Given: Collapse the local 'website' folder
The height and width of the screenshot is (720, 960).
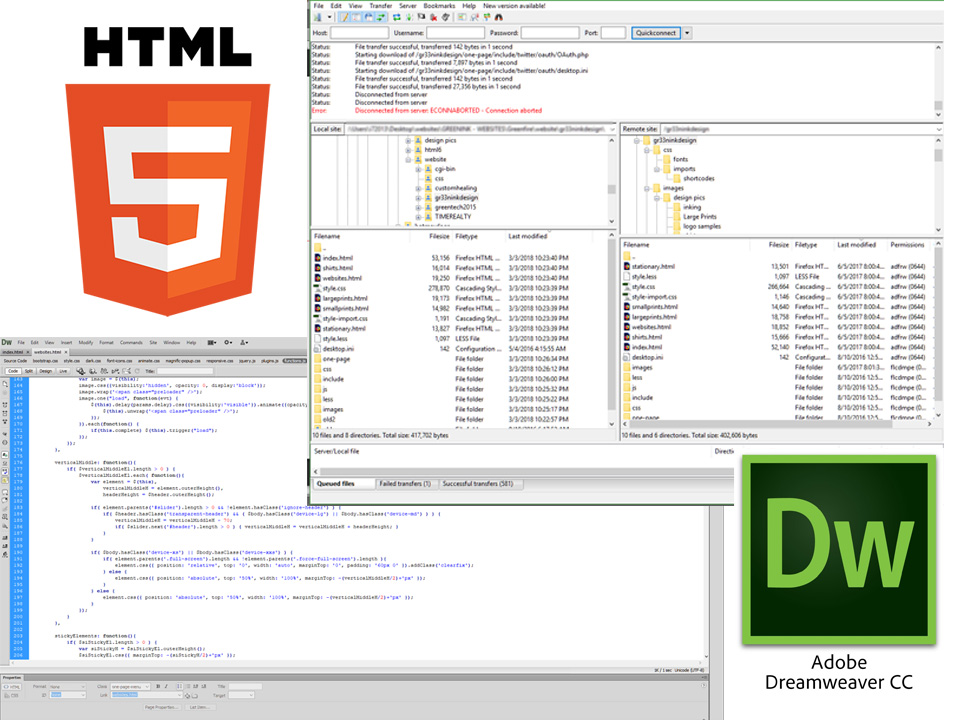Looking at the screenshot, I should click(408, 160).
